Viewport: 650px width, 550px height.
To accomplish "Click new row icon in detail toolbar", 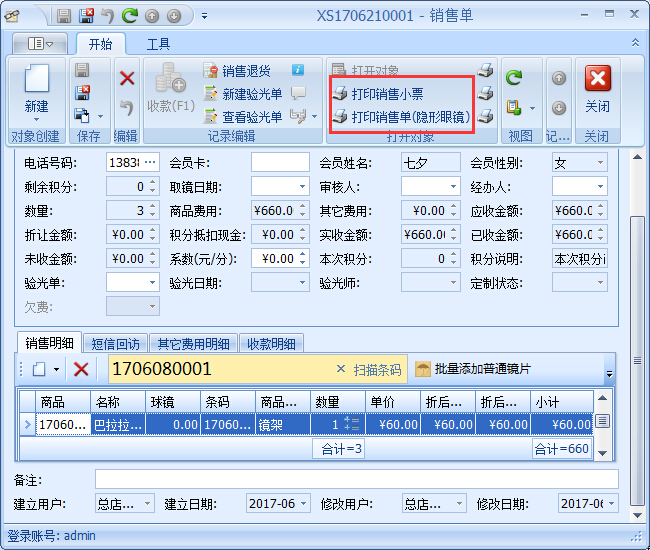I will pyautogui.click(x=39, y=368).
